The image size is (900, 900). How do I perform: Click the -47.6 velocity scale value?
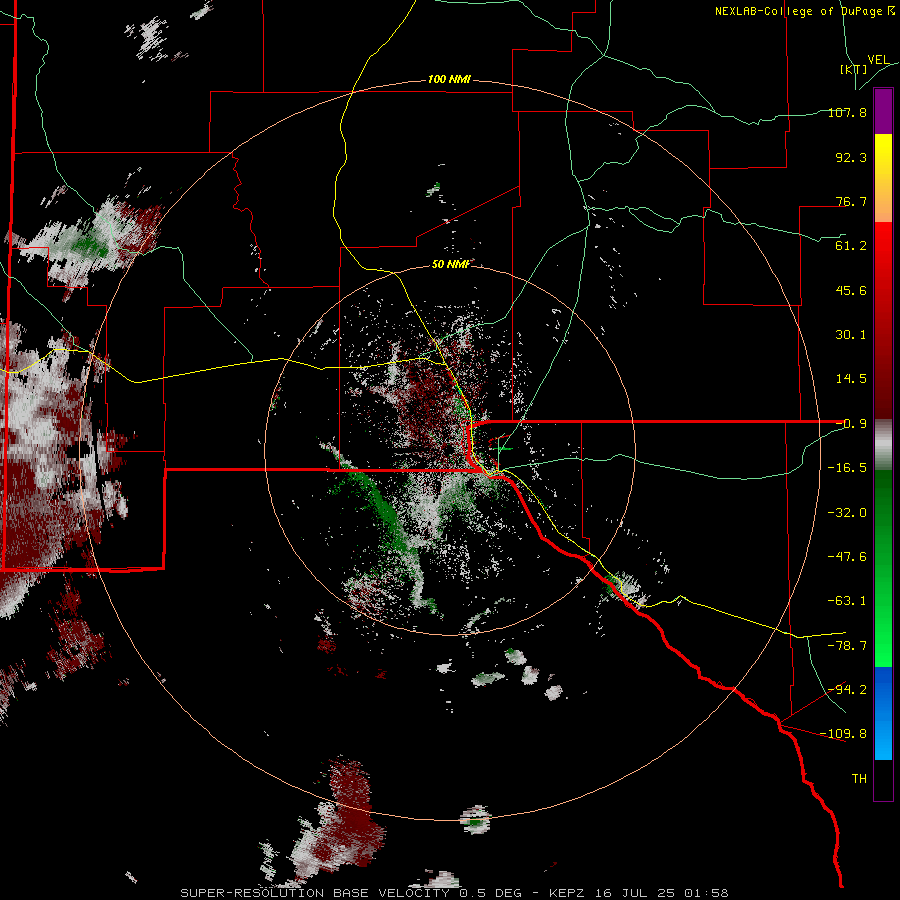tap(847, 557)
